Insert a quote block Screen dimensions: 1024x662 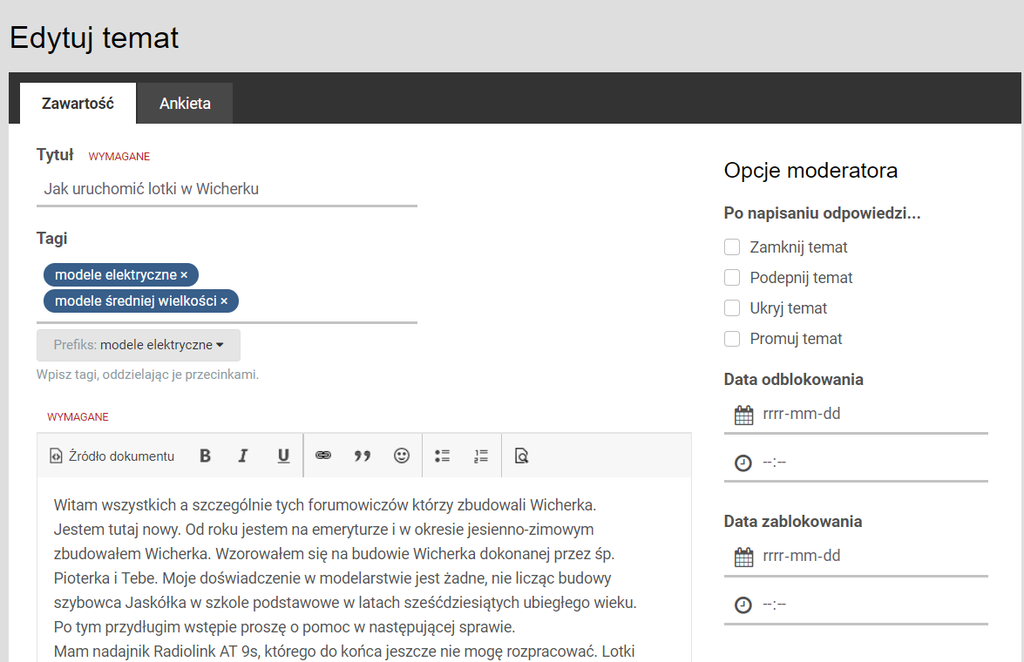point(362,456)
